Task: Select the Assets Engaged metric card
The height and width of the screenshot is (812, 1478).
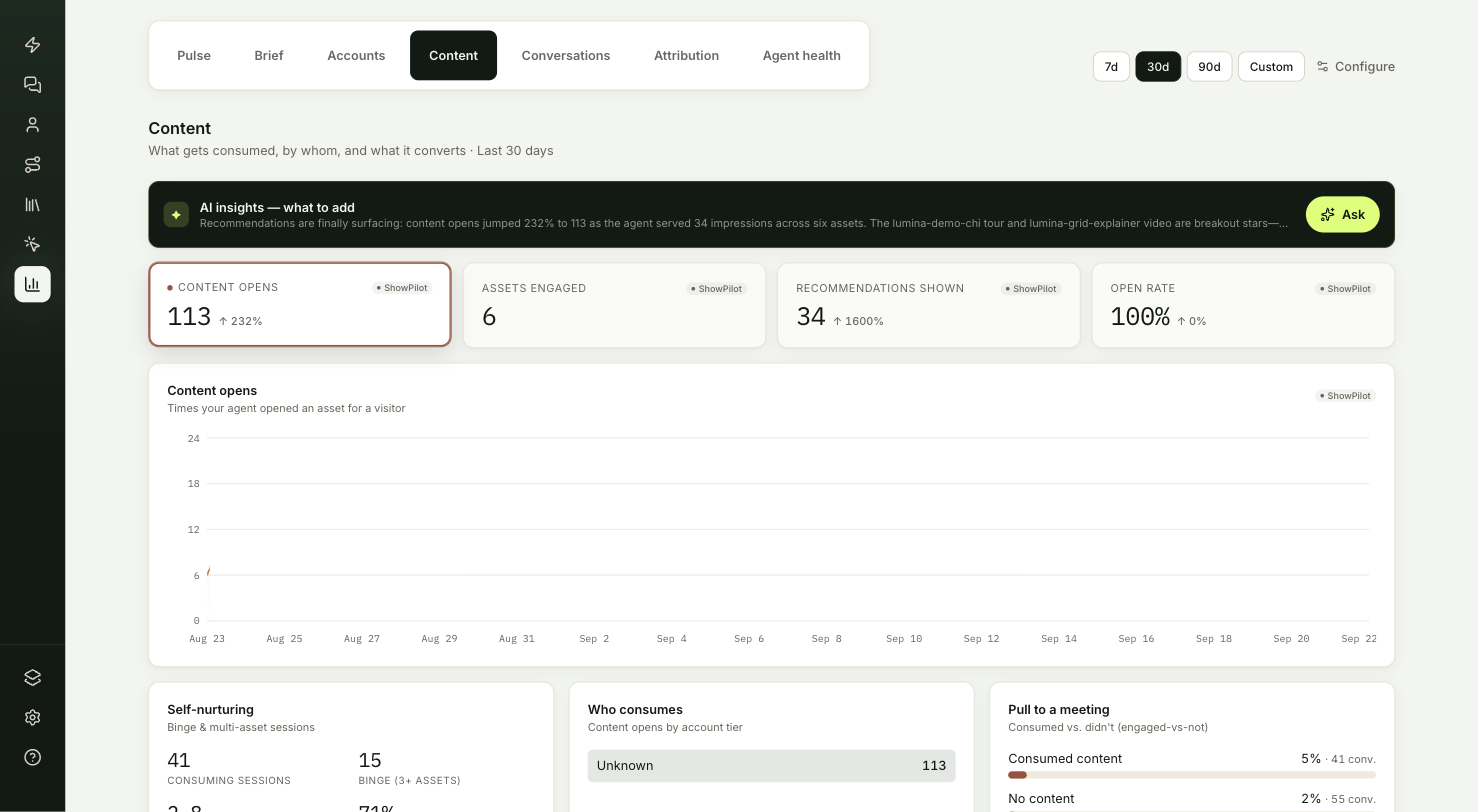Action: 614,305
